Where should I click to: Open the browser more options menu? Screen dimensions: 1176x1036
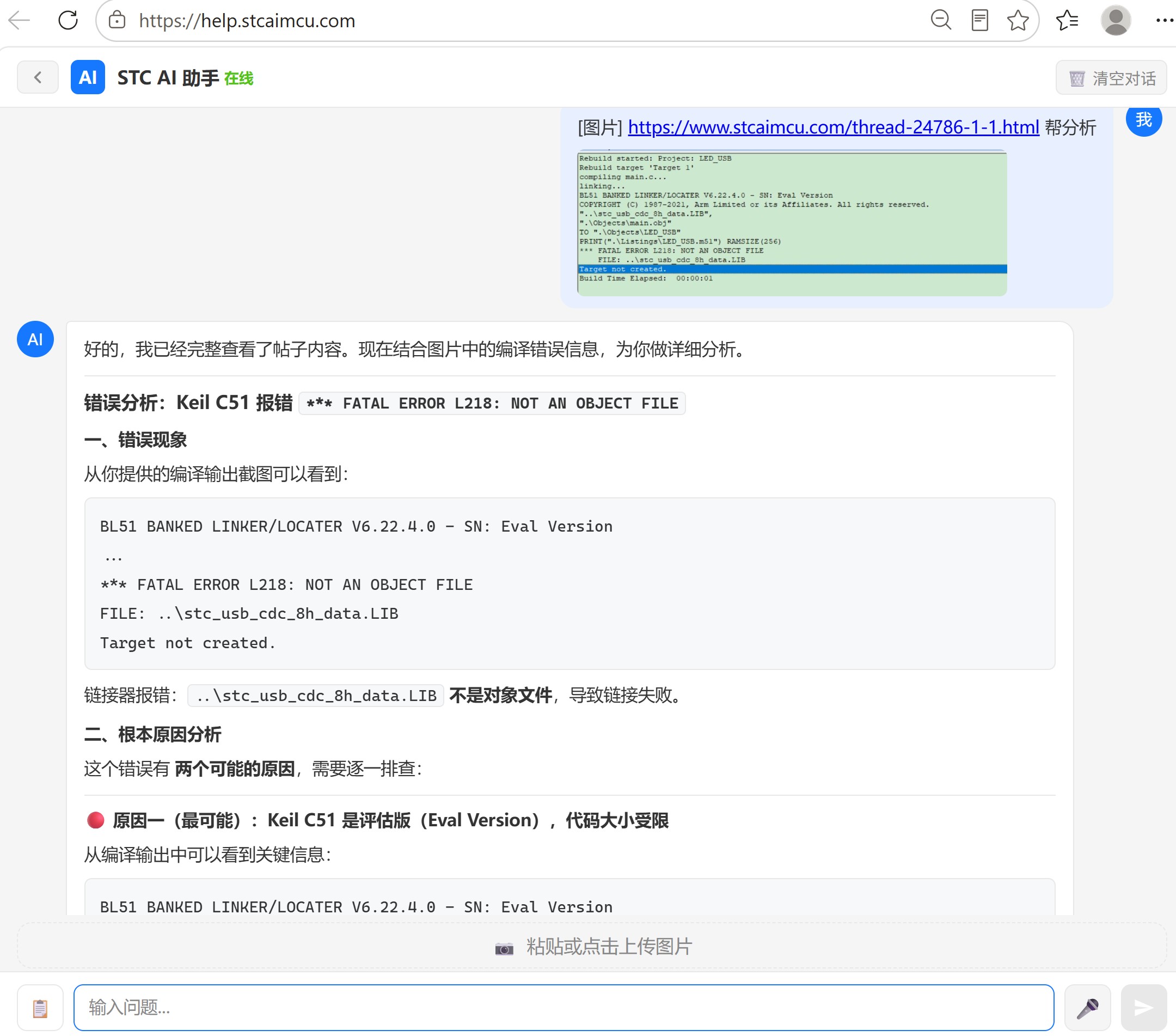click(1165, 21)
